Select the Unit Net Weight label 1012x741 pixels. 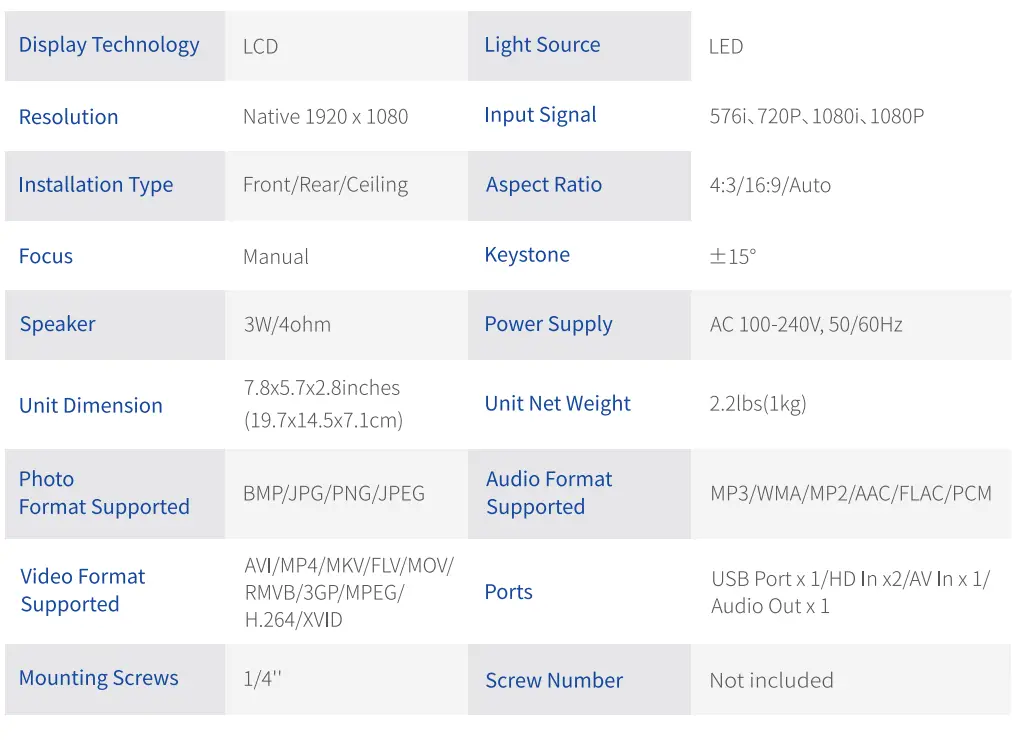click(557, 404)
